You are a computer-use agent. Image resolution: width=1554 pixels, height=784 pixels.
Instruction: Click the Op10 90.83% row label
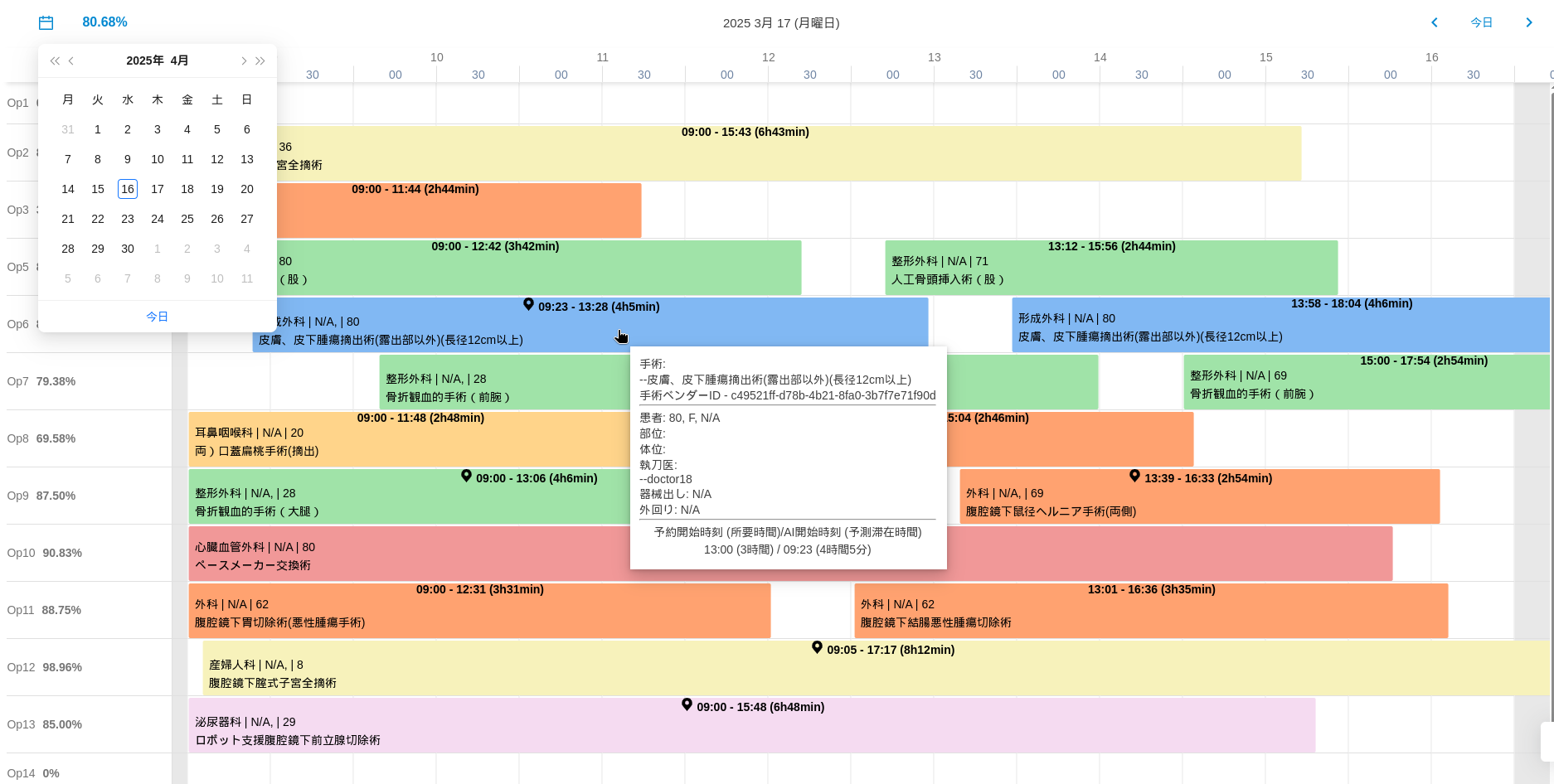[x=45, y=553]
